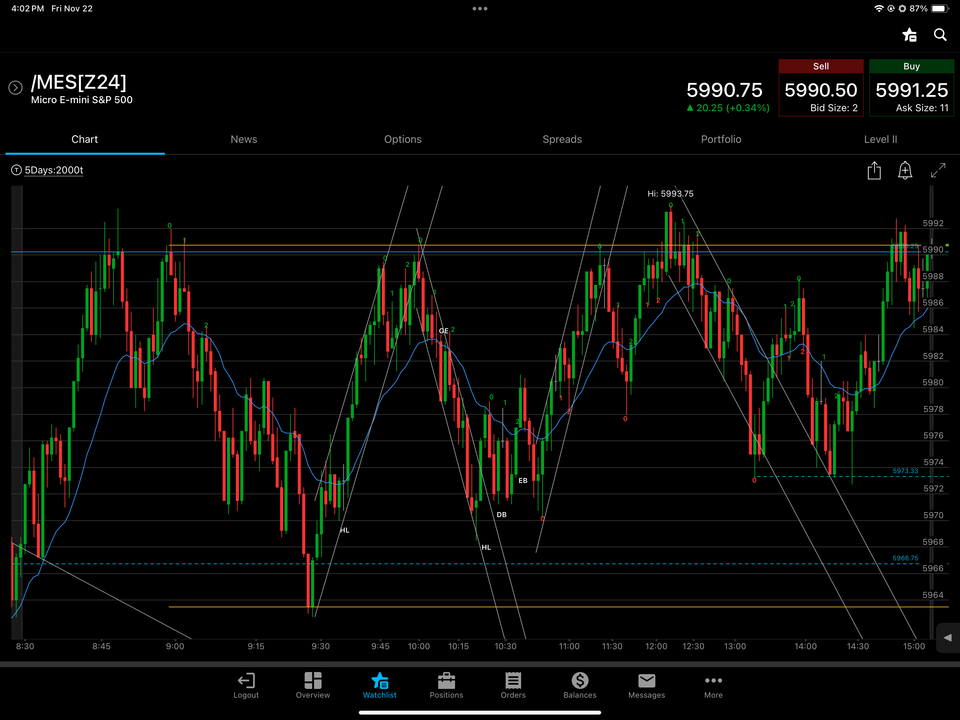Tap the Wi-Fi icon in status bar
Viewport: 960px width, 720px height.
(879, 9)
